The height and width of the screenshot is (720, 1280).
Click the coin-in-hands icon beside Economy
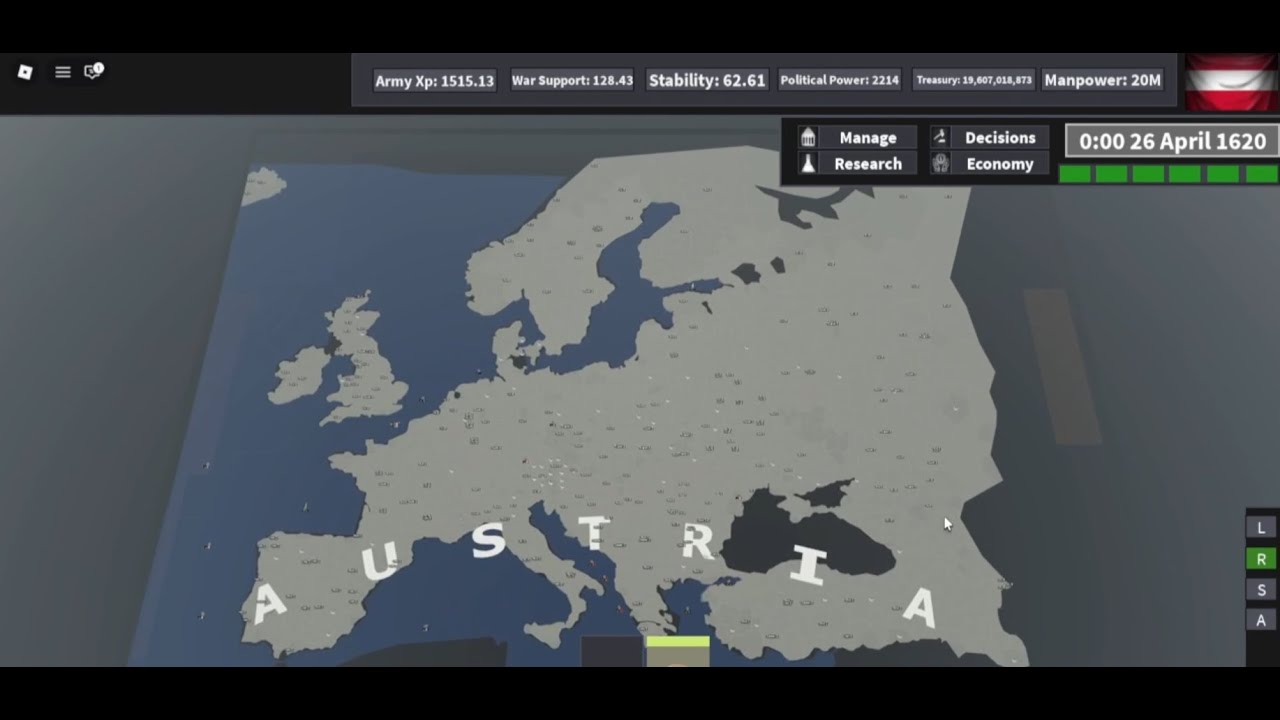940,163
